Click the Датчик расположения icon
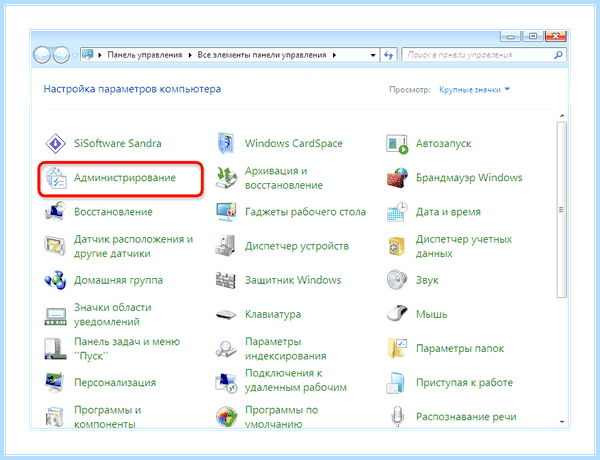Screen dimensions: 600x460 55,246
